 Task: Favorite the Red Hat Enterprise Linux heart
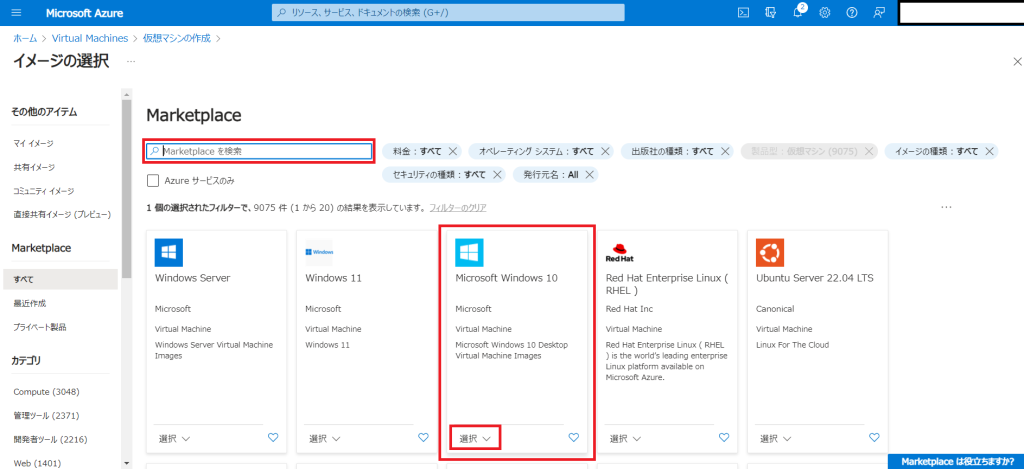point(724,438)
